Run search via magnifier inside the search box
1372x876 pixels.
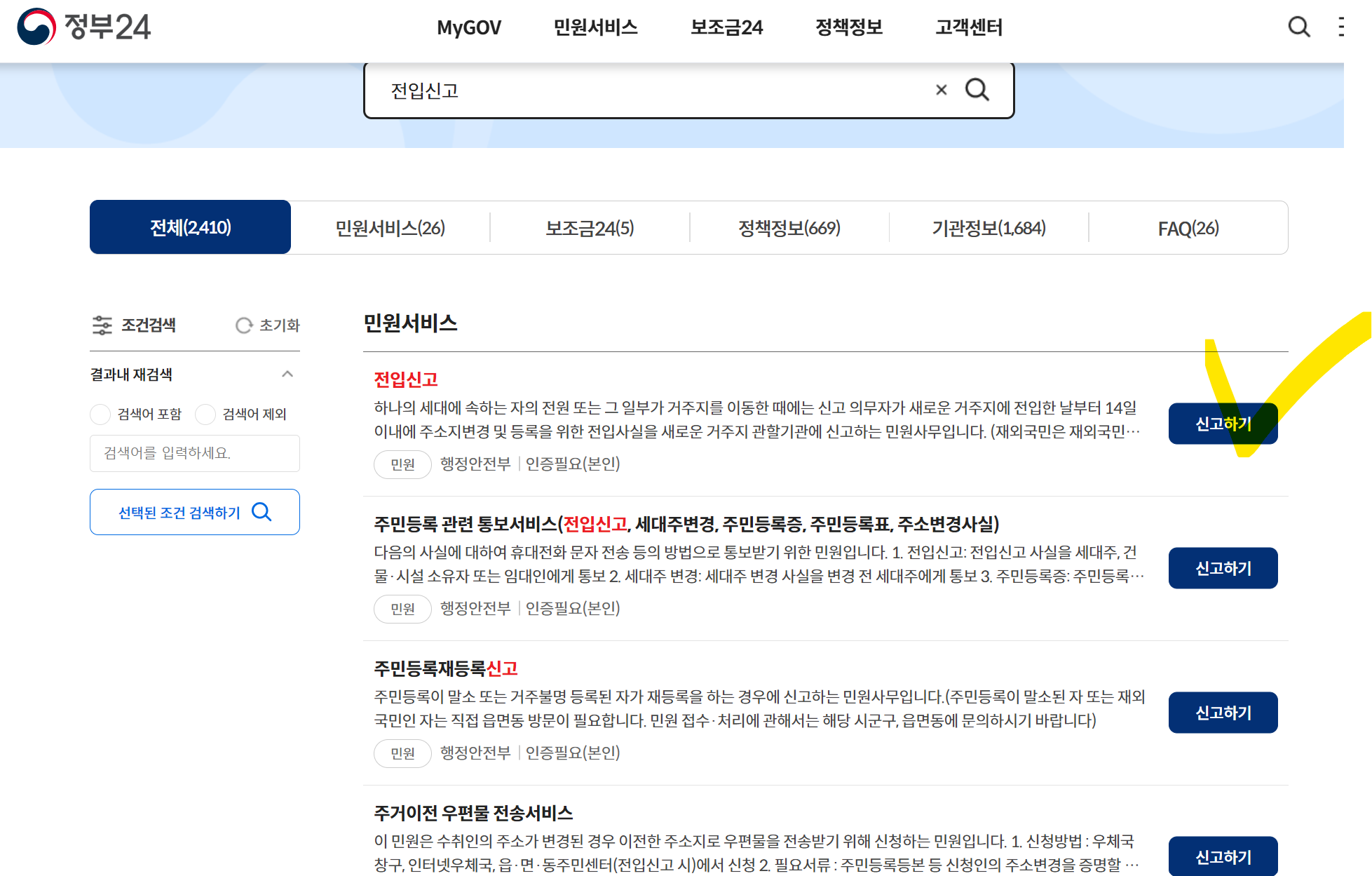point(977,90)
